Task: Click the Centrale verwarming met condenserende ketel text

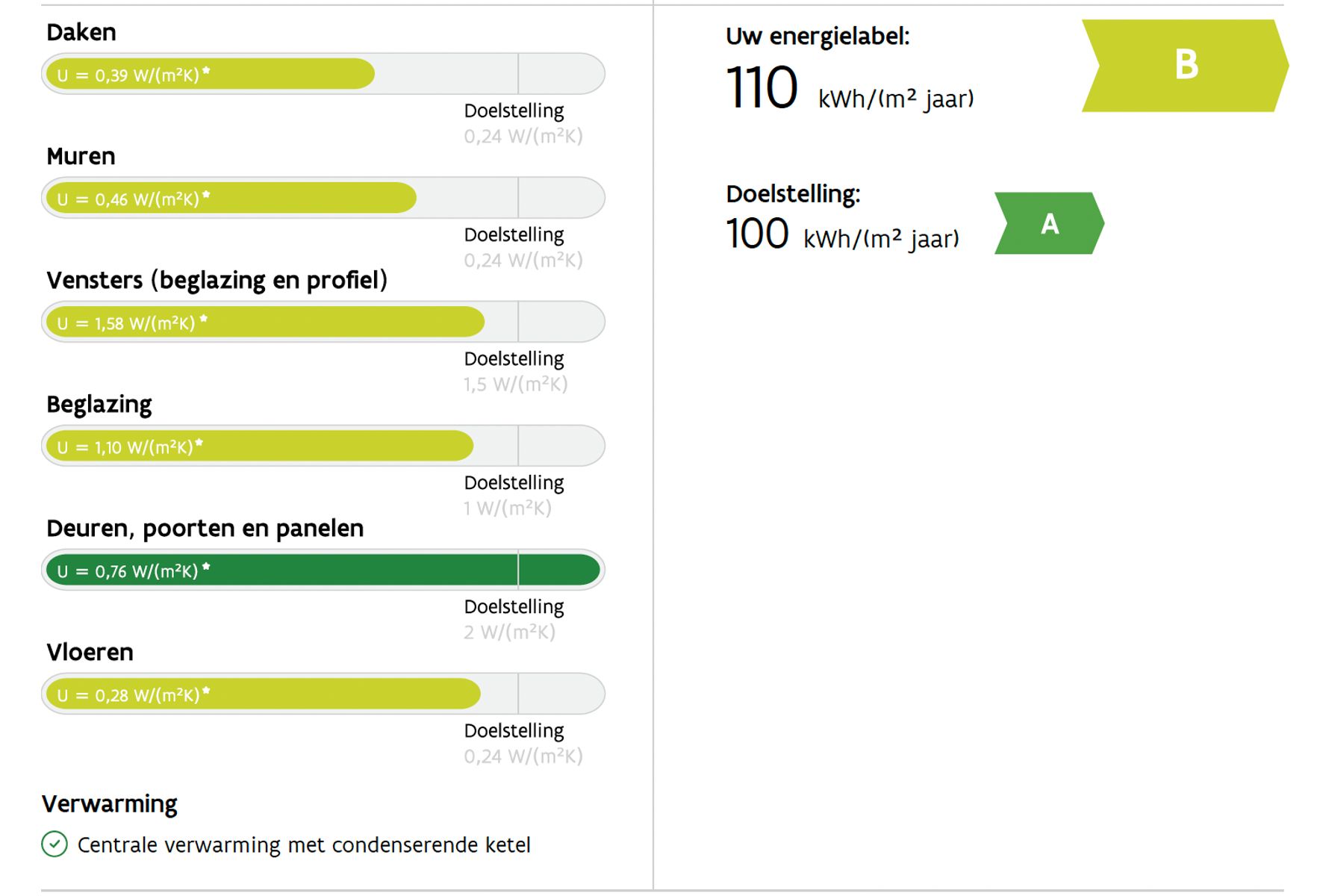Action: point(304,845)
